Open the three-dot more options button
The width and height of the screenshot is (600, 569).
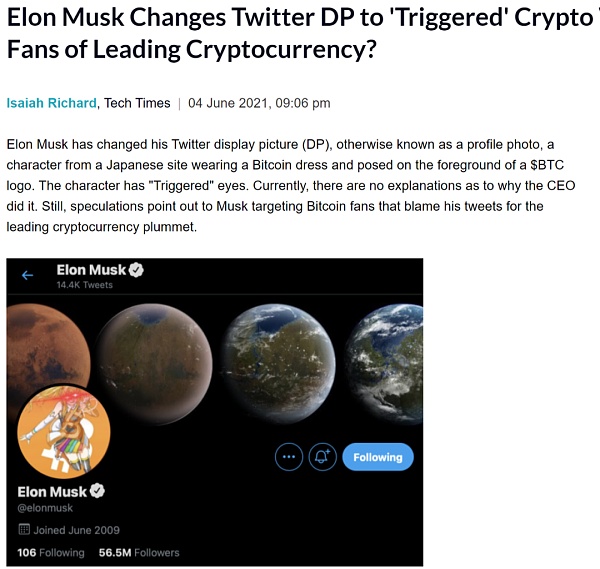click(x=289, y=457)
